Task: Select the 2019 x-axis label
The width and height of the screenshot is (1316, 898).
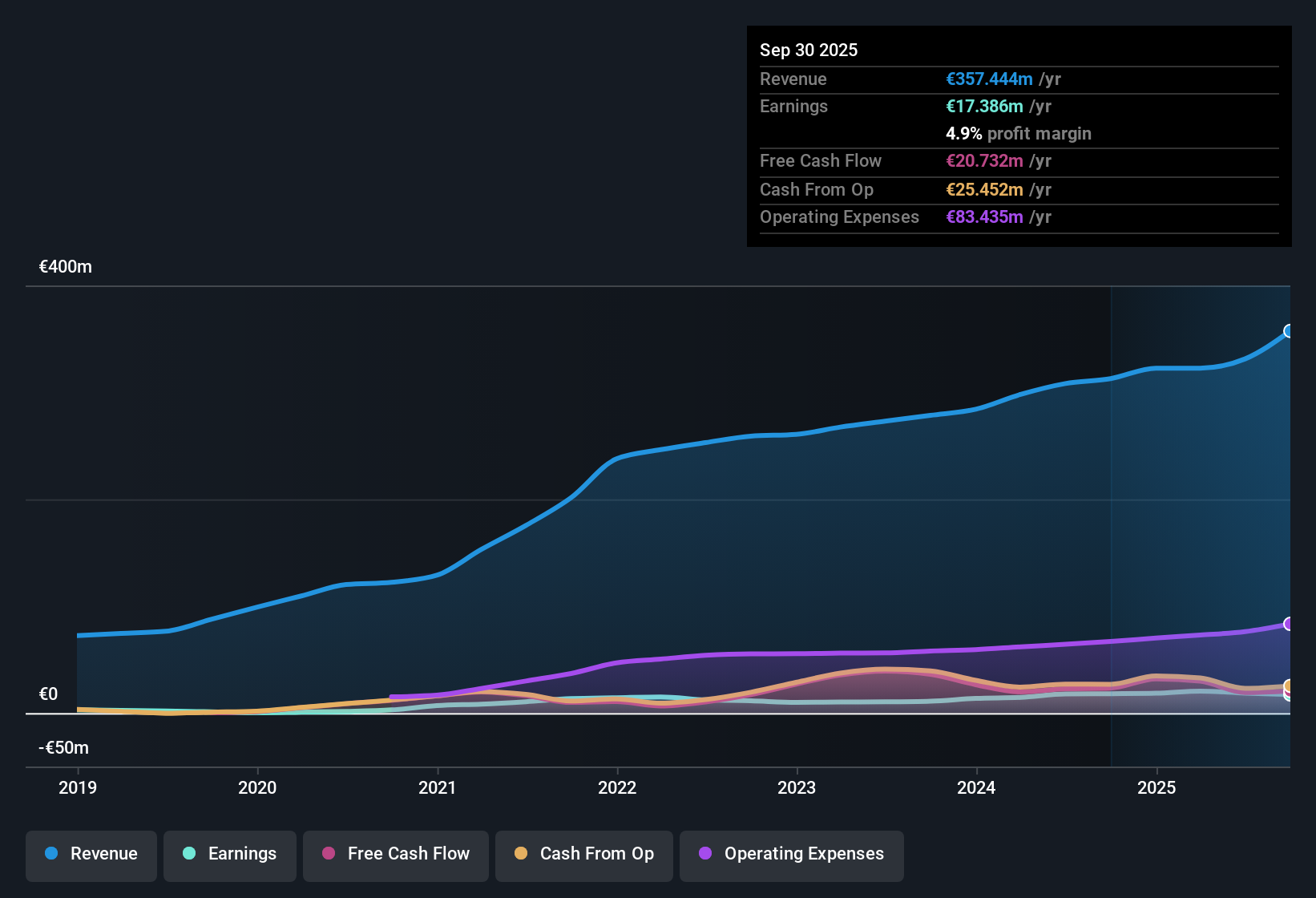Action: click(x=78, y=787)
